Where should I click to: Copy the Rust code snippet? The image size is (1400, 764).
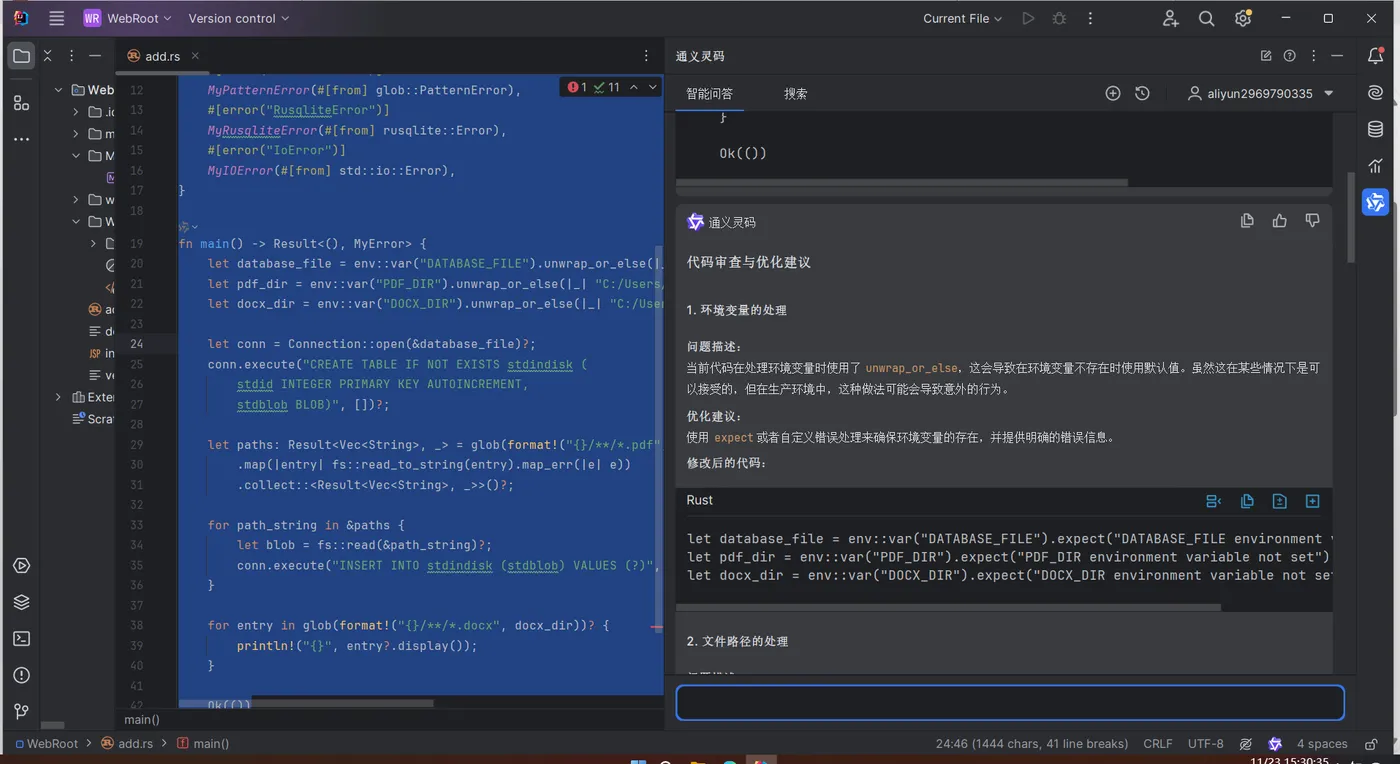tap(1247, 501)
